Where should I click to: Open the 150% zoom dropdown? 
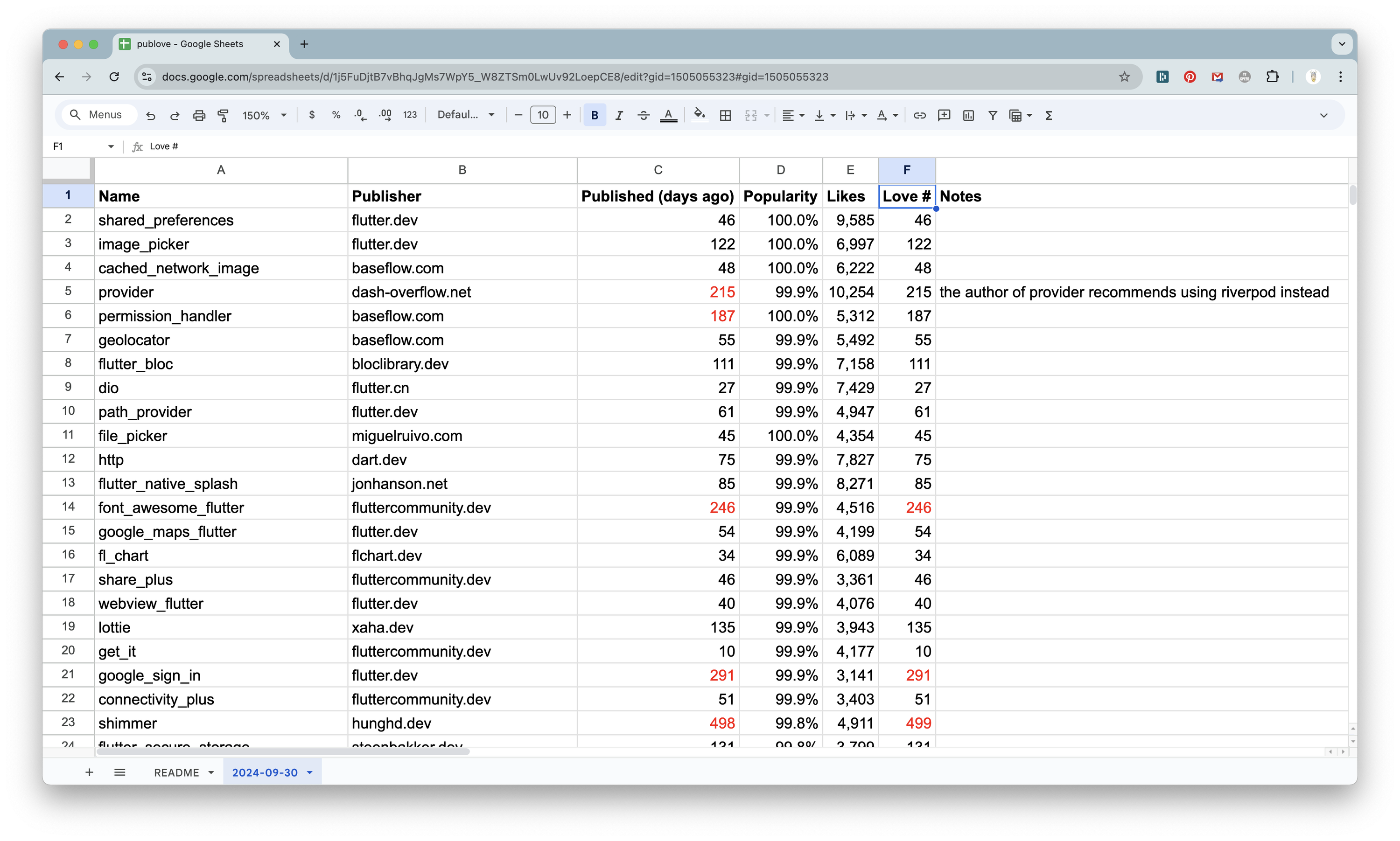(x=264, y=116)
